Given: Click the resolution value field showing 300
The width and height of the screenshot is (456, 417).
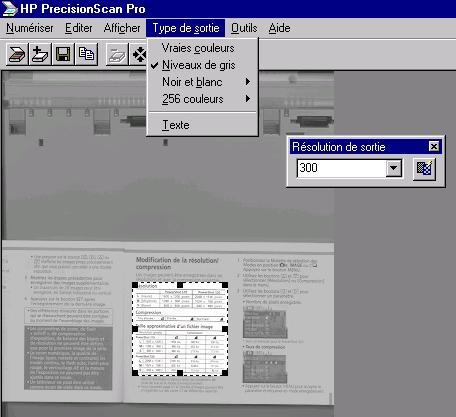Looking at the screenshot, I should 341,168.
